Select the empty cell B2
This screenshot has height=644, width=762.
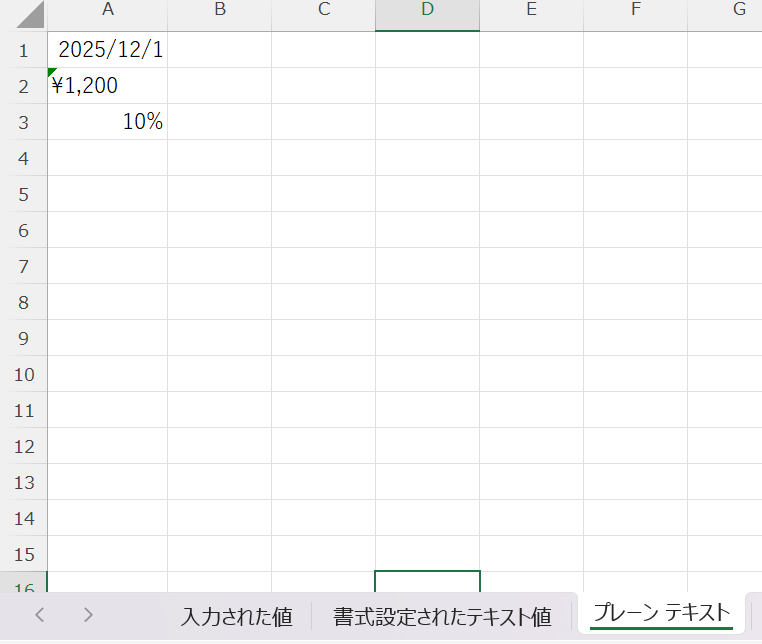[x=219, y=86]
